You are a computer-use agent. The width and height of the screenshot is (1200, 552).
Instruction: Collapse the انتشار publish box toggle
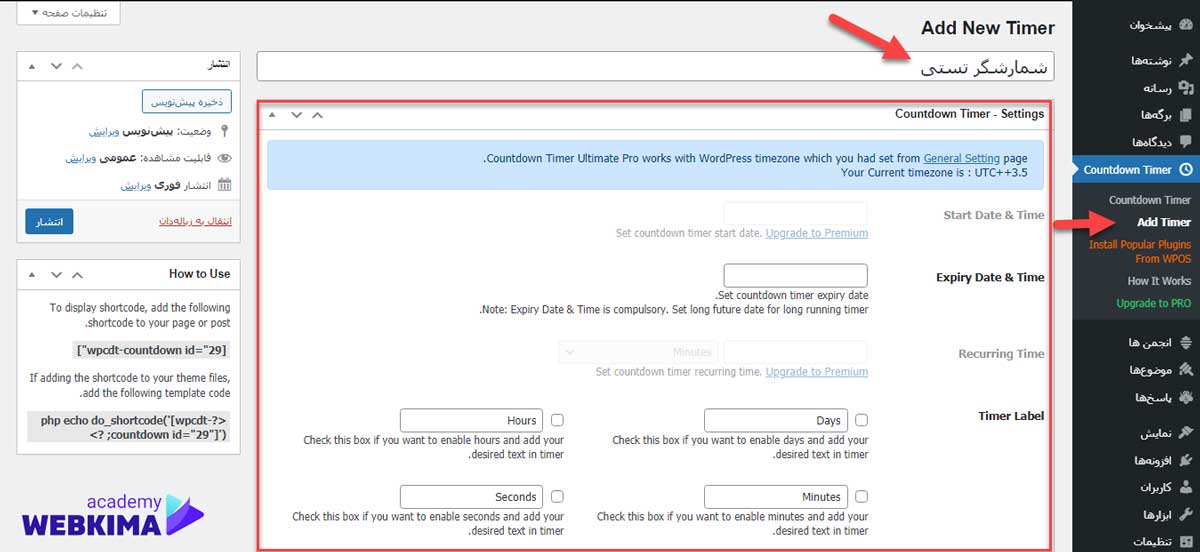click(x=31, y=65)
